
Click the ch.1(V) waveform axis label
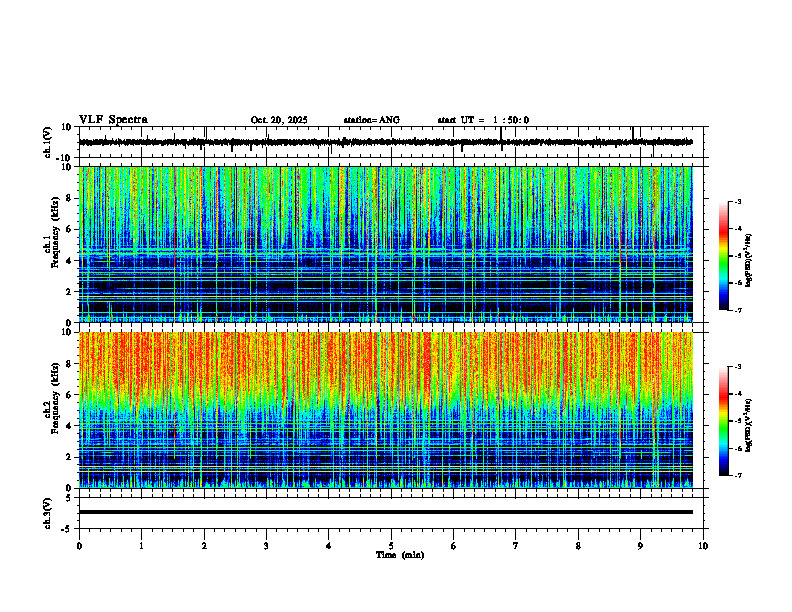[47, 142]
